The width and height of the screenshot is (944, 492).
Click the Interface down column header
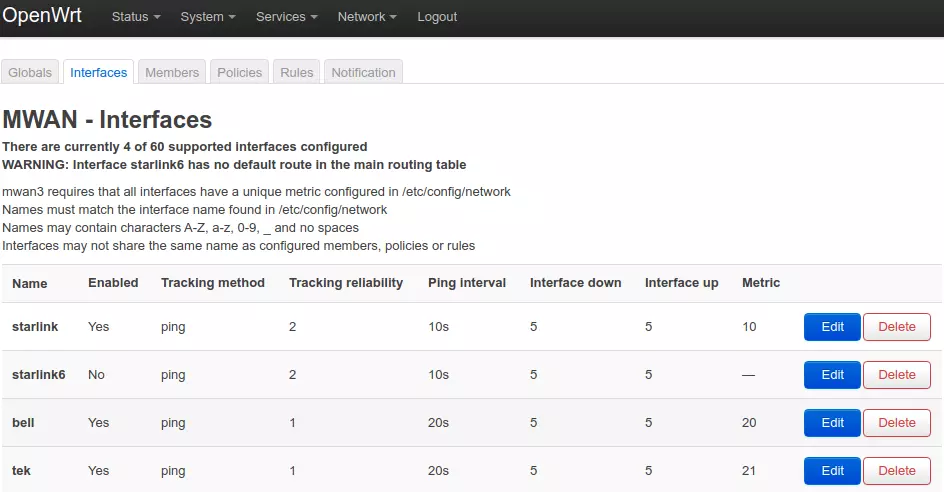575,283
